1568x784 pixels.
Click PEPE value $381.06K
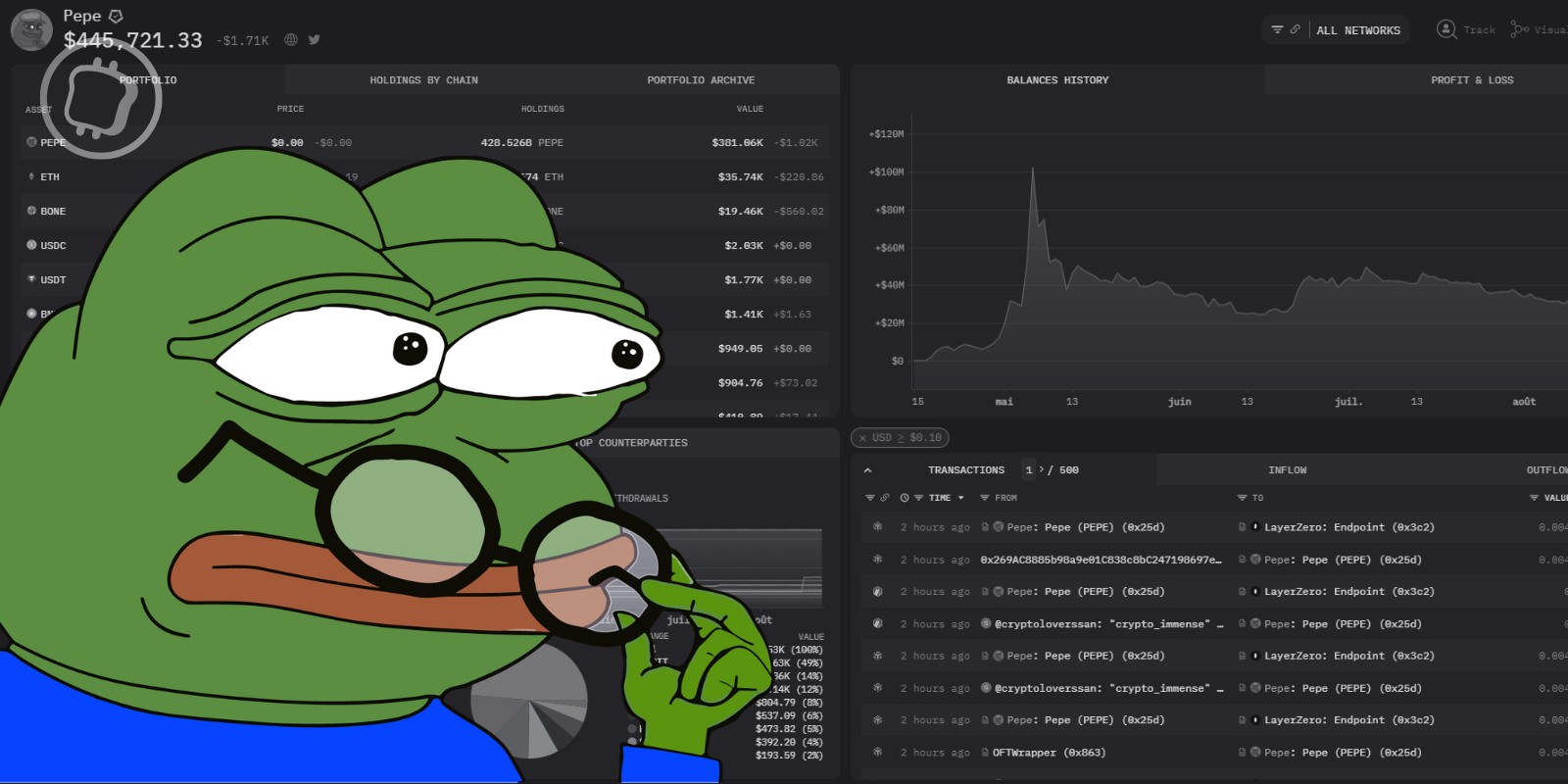click(737, 143)
